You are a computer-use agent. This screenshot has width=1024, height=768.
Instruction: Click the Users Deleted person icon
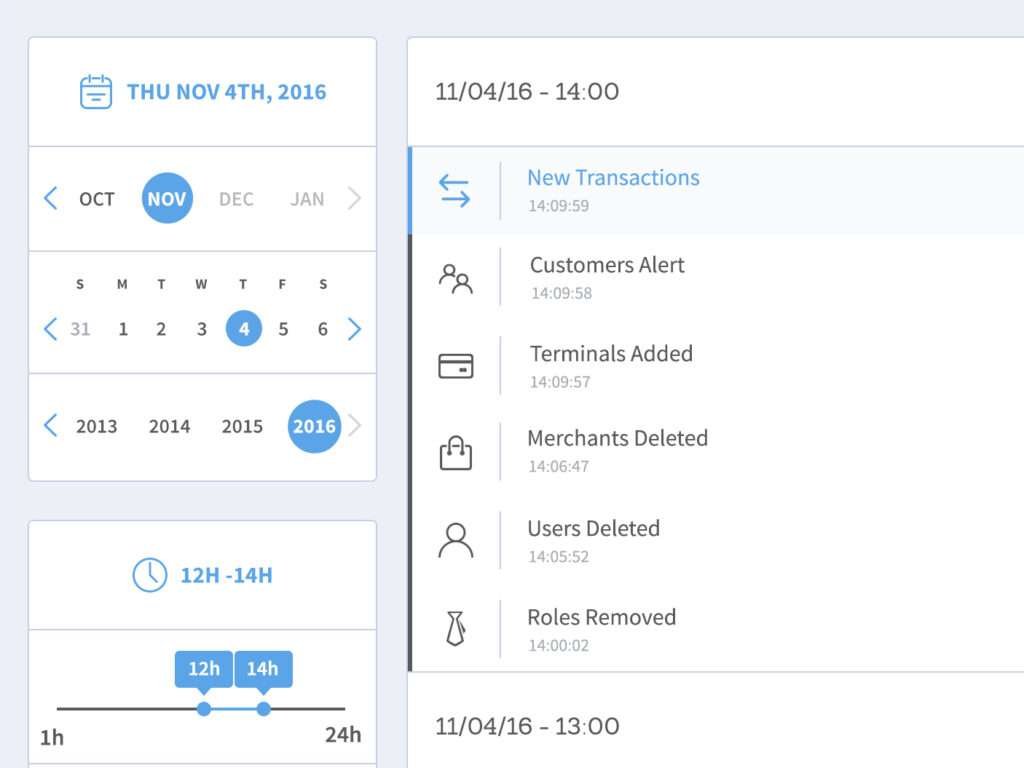click(456, 541)
